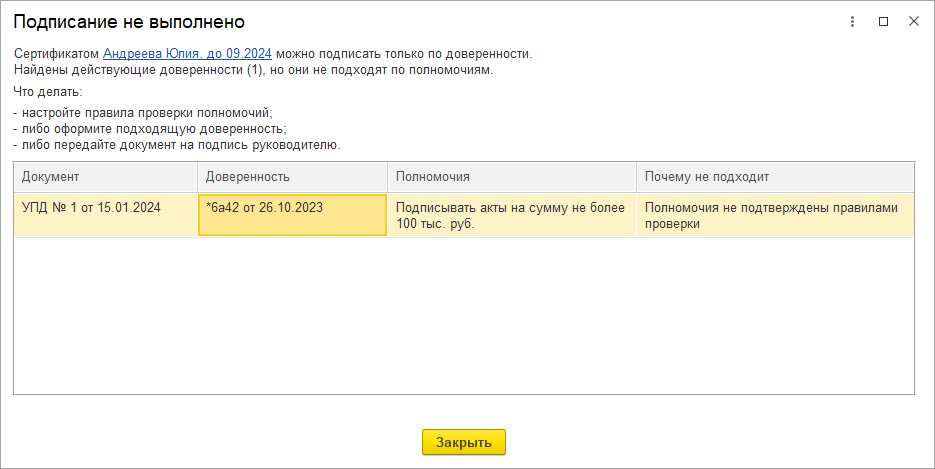Click the либо оформите подходящую доверенность line
The width and height of the screenshot is (935, 469).
[x=153, y=128]
